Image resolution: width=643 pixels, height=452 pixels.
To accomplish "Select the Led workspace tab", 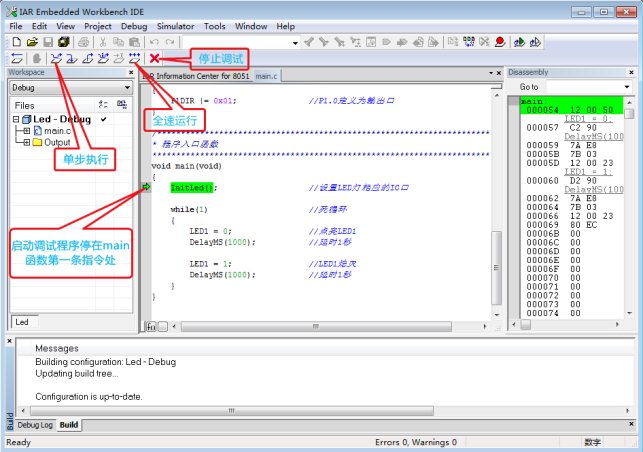I will 22,322.
